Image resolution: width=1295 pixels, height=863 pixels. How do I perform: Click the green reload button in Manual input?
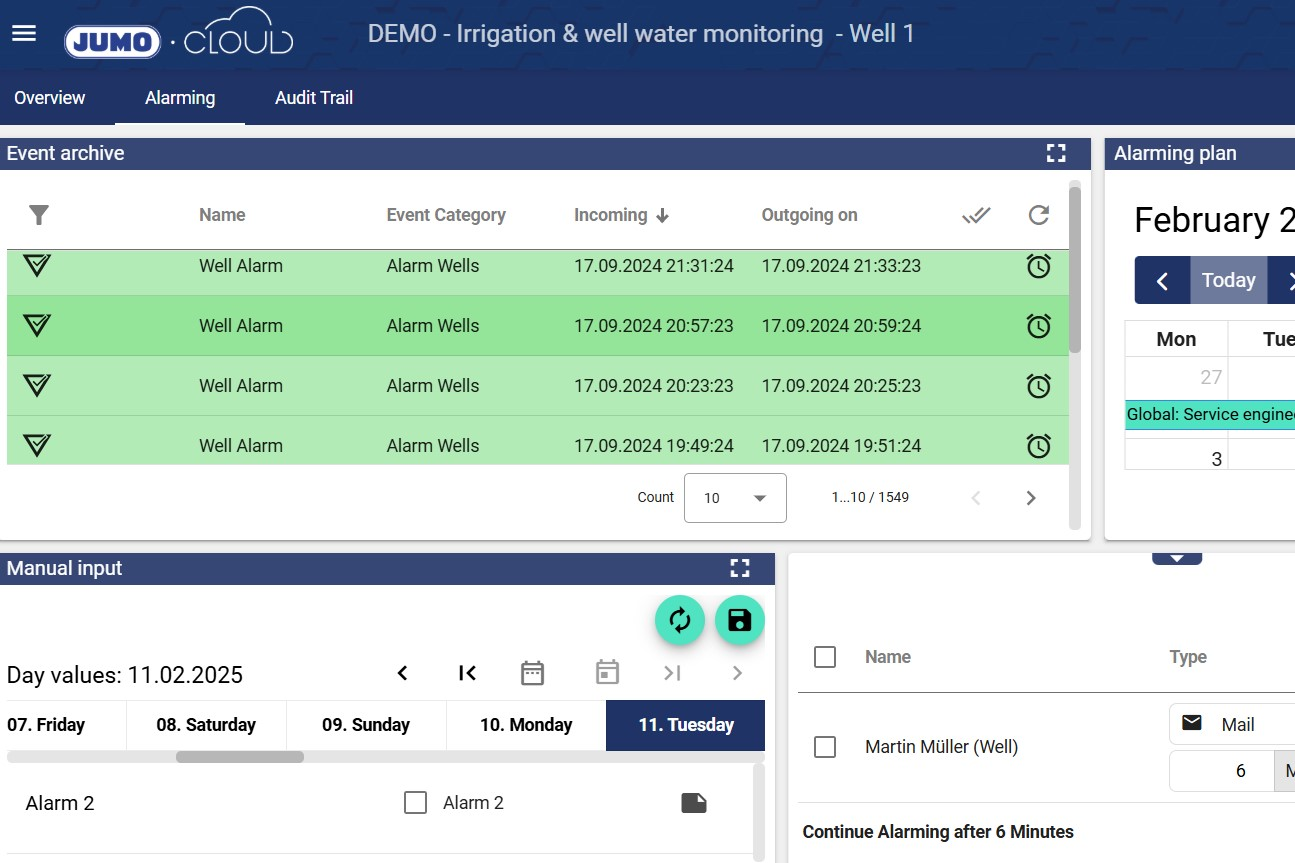coord(680,621)
